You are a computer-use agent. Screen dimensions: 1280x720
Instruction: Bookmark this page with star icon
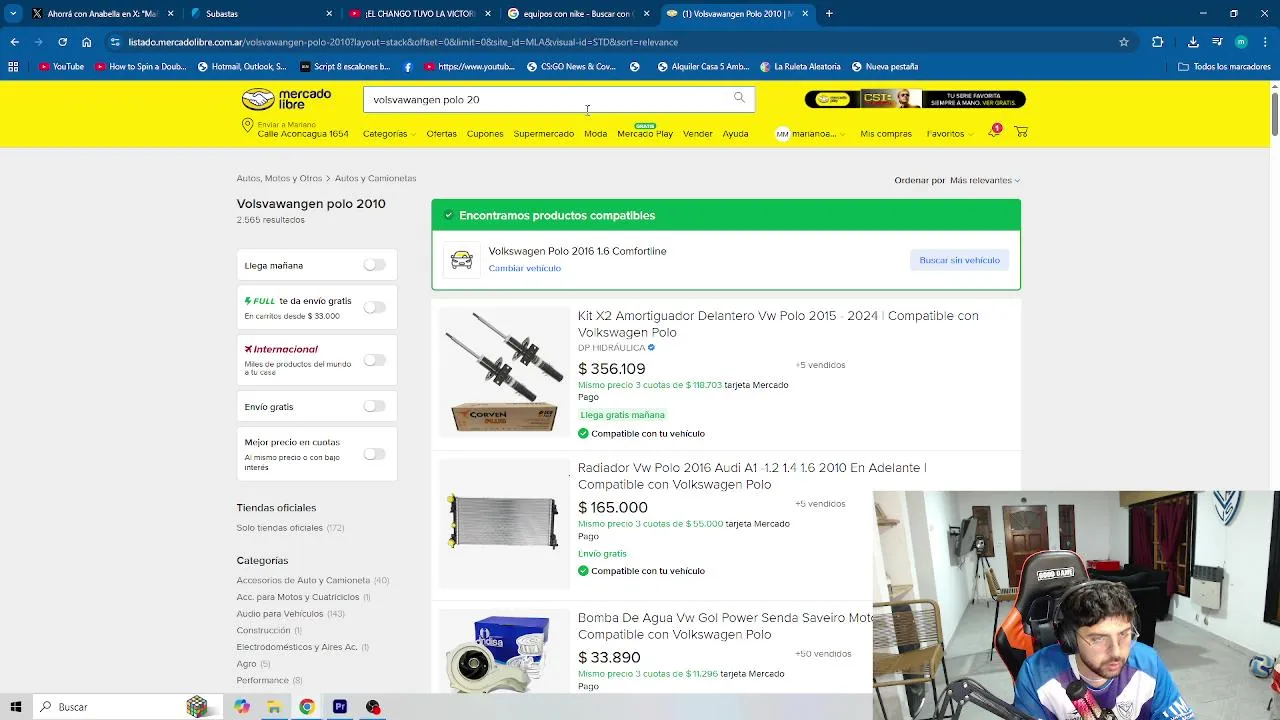(1124, 42)
